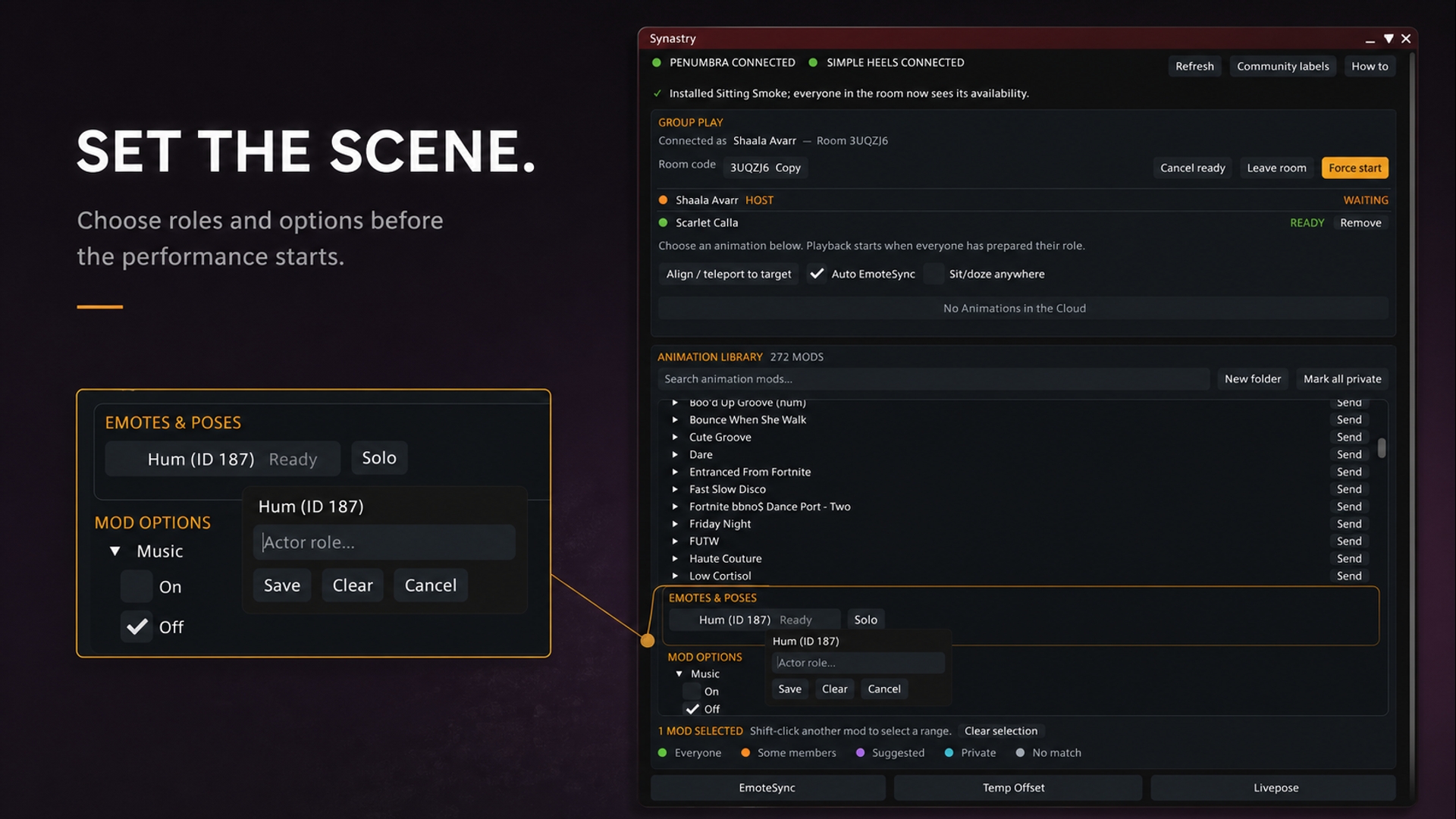Enable the Sit/doze anywhere checkbox

934,274
